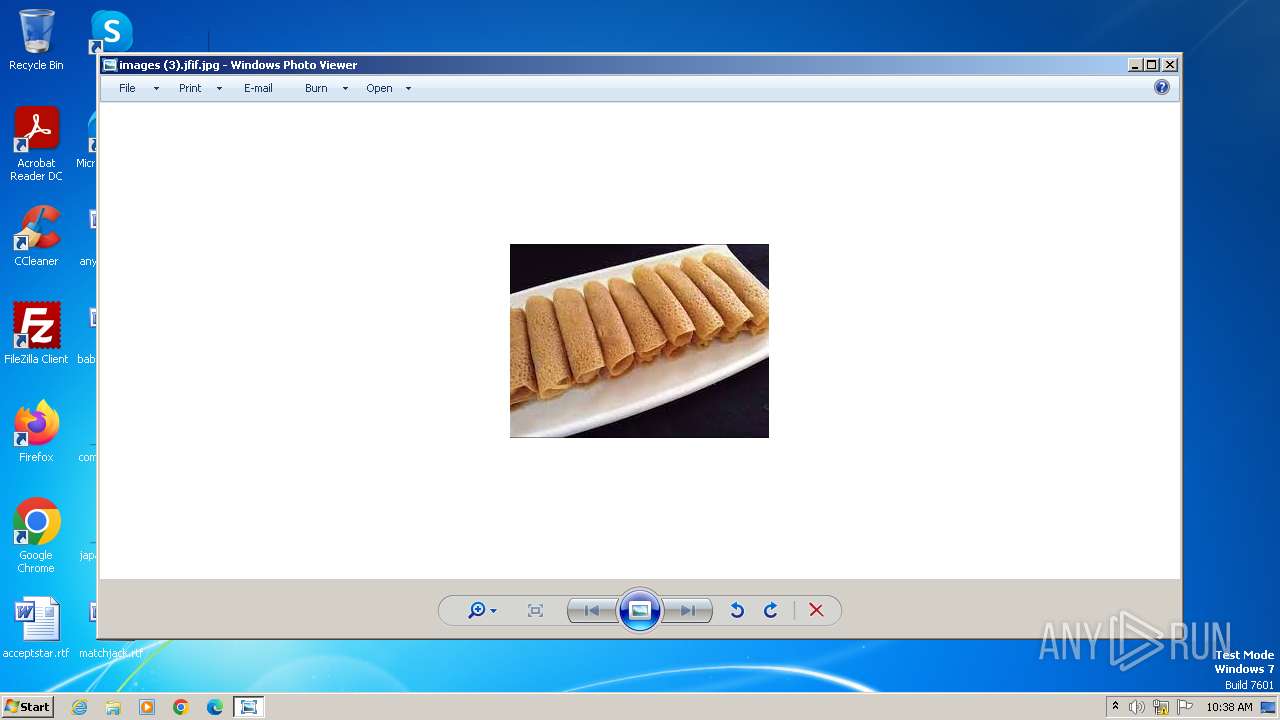The image size is (1280, 720).
Task: Click the Photo Viewer Help icon
Action: coord(1161,87)
